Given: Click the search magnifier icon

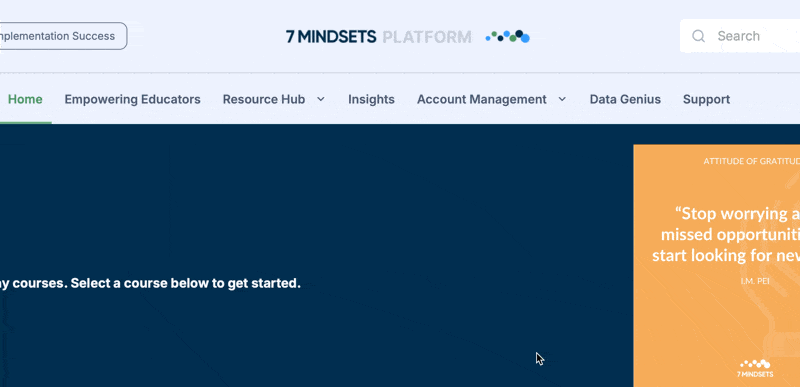Looking at the screenshot, I should pyautogui.click(x=698, y=36).
